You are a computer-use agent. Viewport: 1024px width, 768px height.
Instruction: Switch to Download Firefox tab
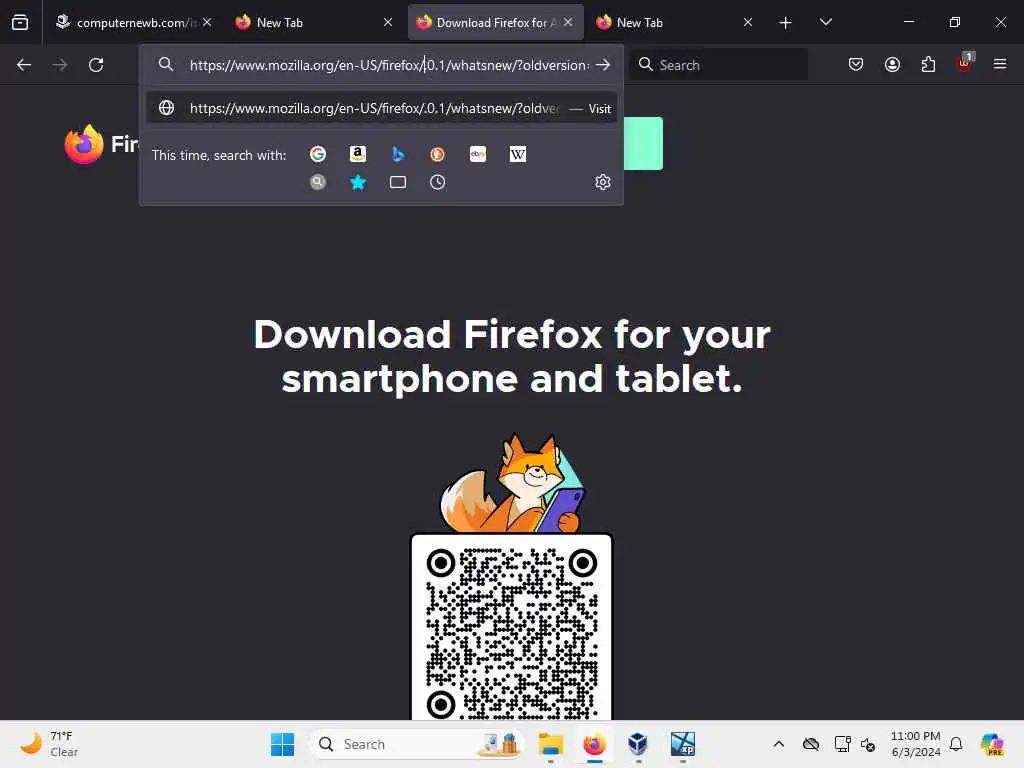coord(496,23)
